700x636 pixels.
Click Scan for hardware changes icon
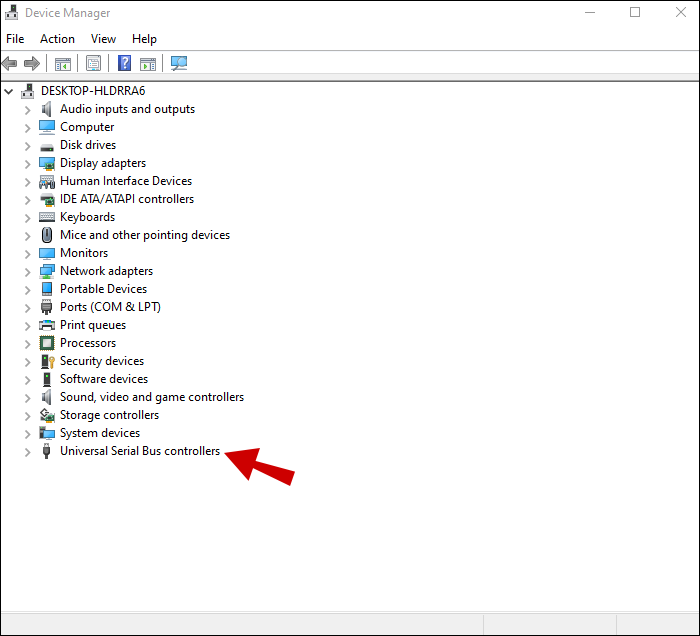(179, 63)
